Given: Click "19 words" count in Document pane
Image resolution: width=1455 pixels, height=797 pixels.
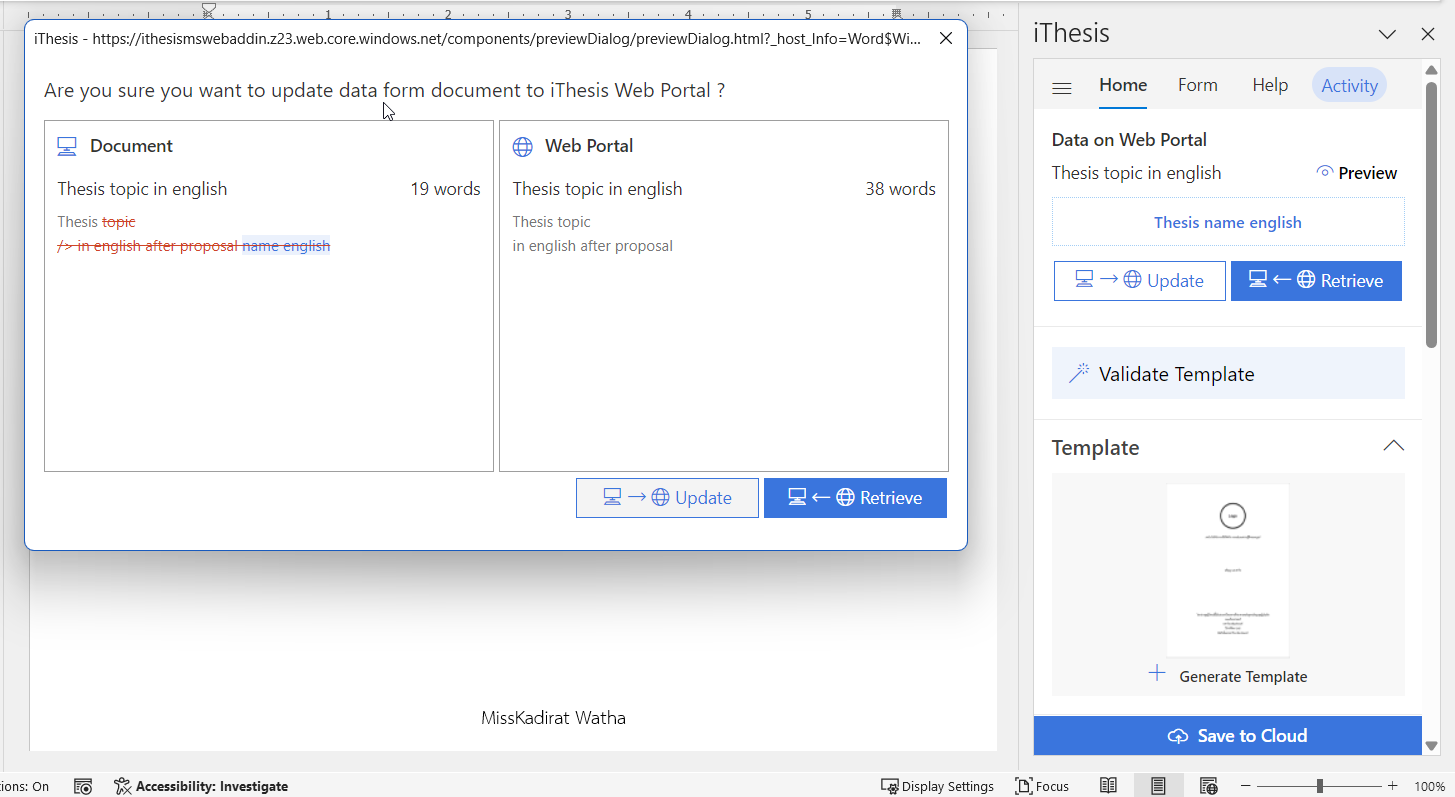Looking at the screenshot, I should pos(445,189).
